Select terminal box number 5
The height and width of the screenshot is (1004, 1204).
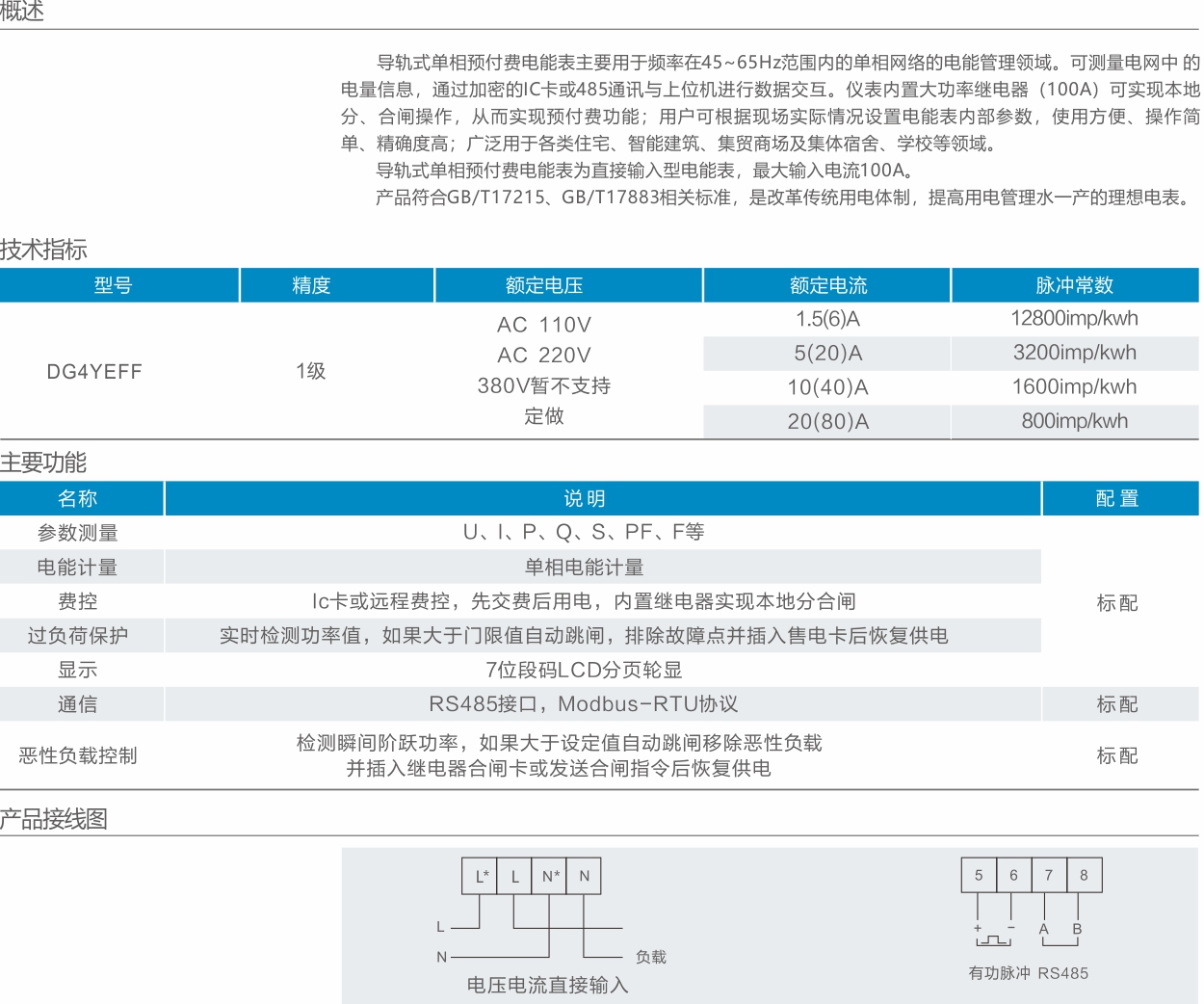[x=979, y=875]
